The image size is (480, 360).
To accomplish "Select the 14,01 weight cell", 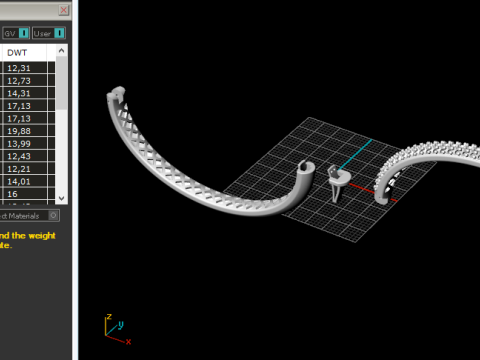I will [x=25, y=182].
